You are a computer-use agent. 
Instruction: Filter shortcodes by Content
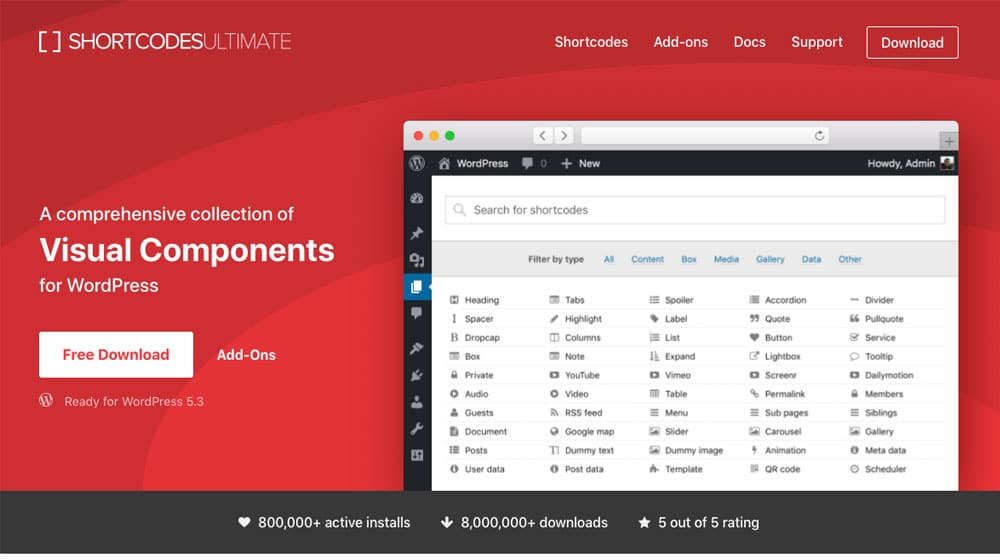(x=647, y=260)
